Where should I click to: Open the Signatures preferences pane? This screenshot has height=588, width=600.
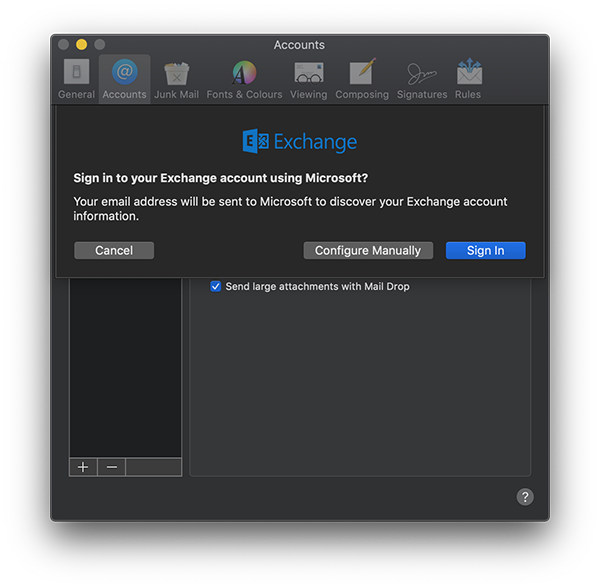pos(422,79)
